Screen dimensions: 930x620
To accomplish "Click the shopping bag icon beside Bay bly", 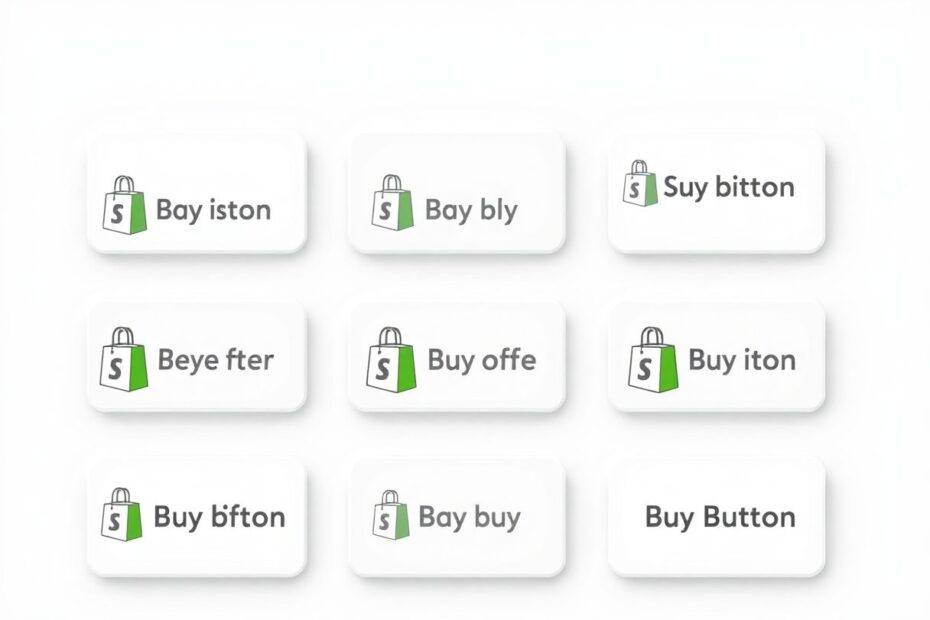I will click(393, 202).
